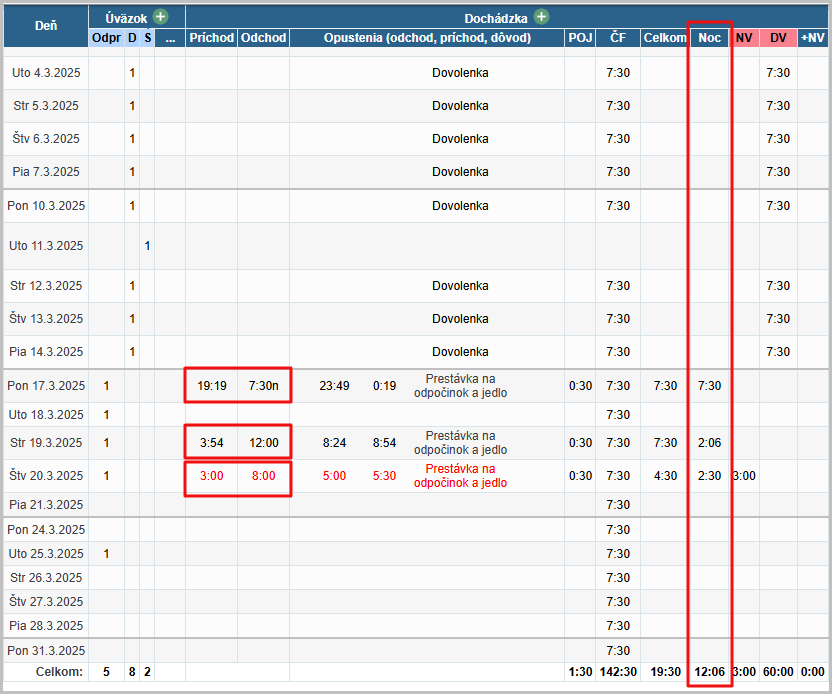Open the +NV column header
The width and height of the screenshot is (832, 694).
[x=813, y=38]
